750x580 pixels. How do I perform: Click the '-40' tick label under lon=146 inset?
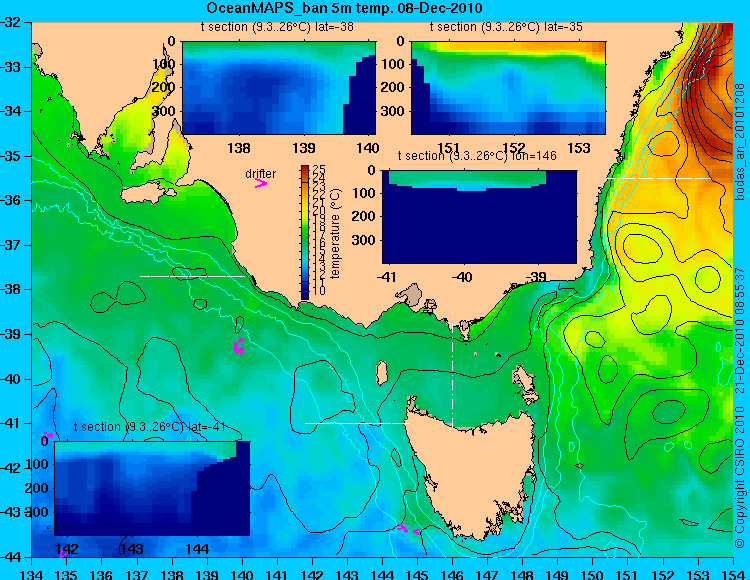click(462, 276)
